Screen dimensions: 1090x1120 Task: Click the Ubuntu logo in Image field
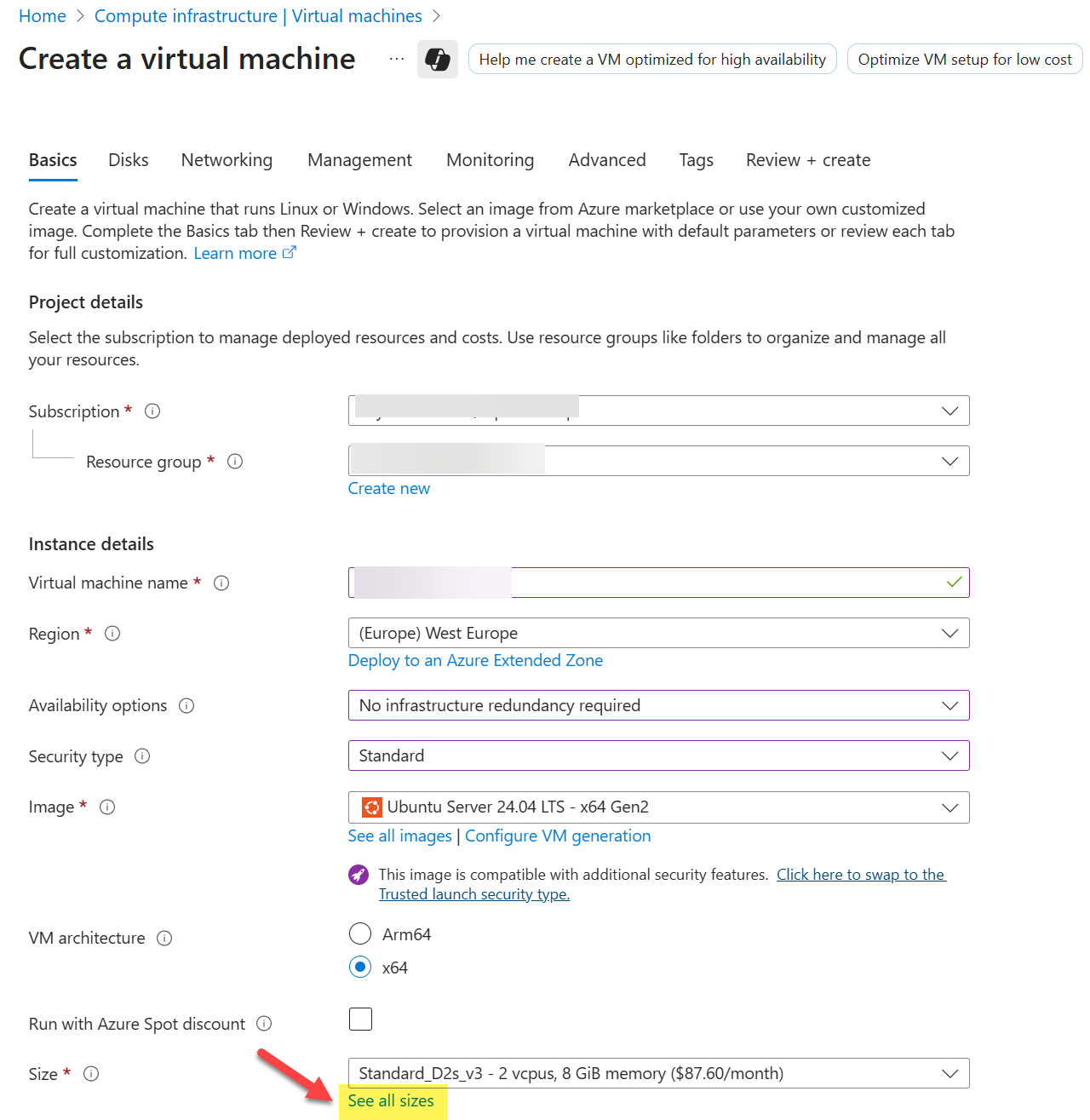pos(372,807)
